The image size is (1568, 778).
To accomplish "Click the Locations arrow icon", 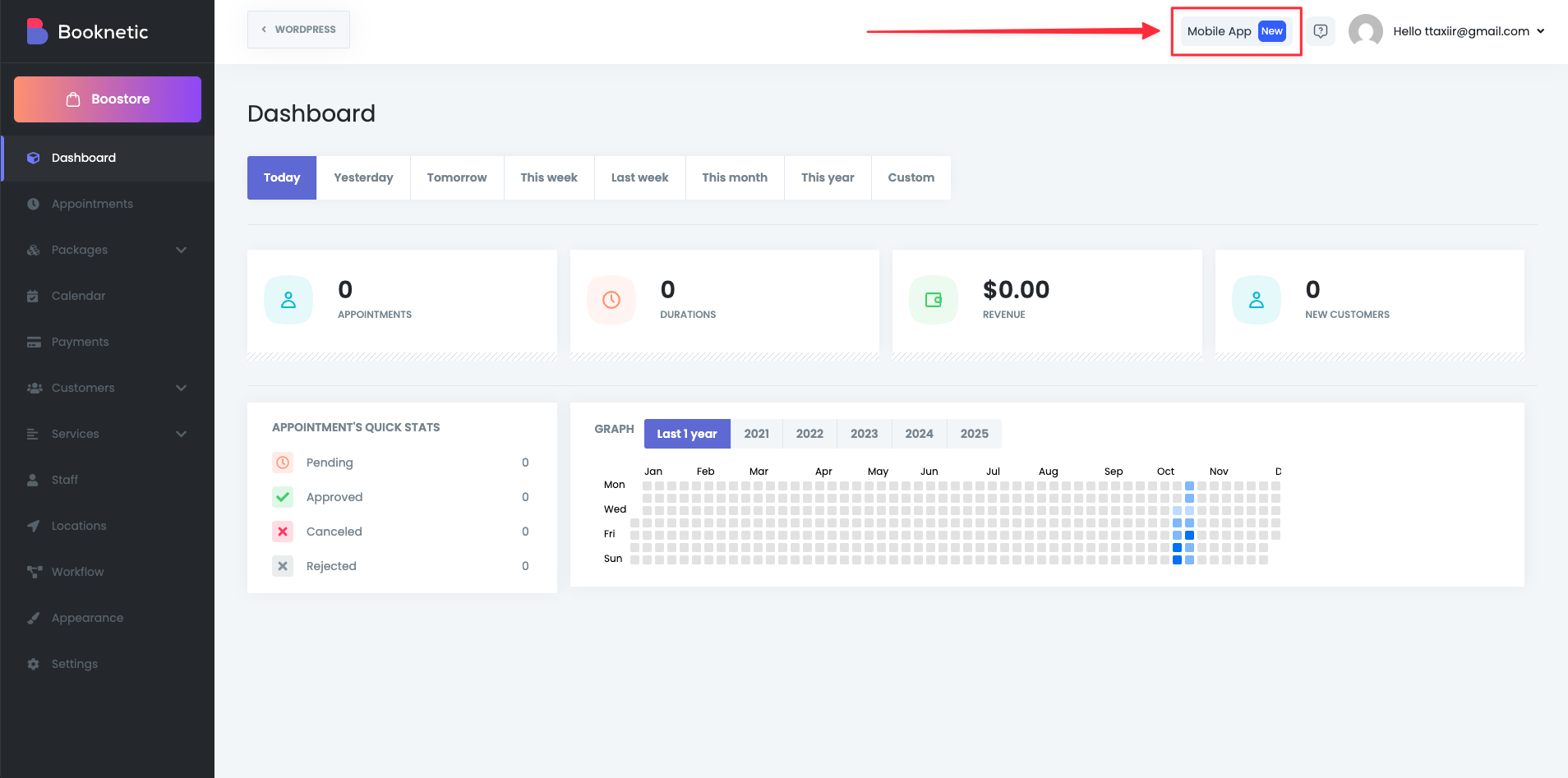I will tap(33, 526).
